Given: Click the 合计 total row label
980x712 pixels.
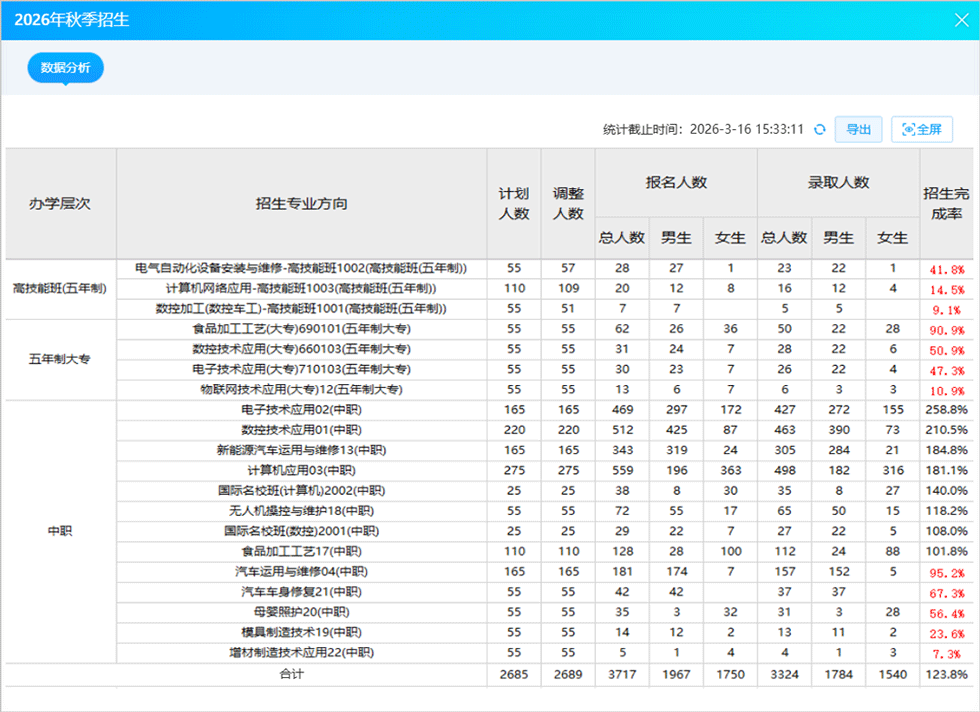Looking at the screenshot, I should click(x=292, y=674).
